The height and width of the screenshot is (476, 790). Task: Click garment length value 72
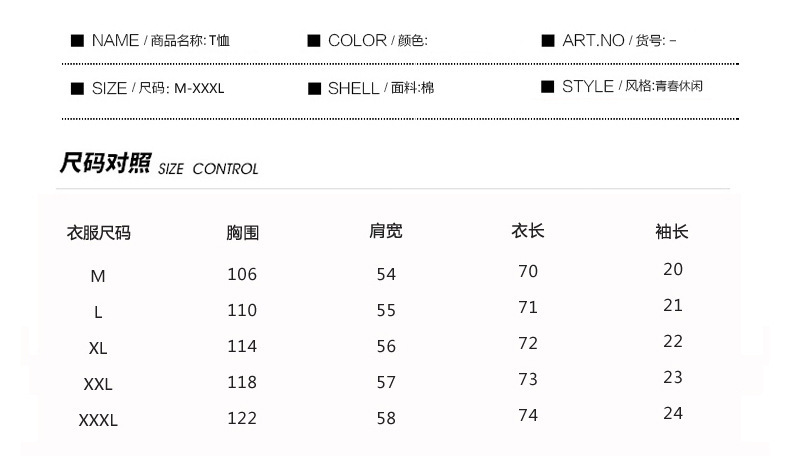pyautogui.click(x=528, y=343)
